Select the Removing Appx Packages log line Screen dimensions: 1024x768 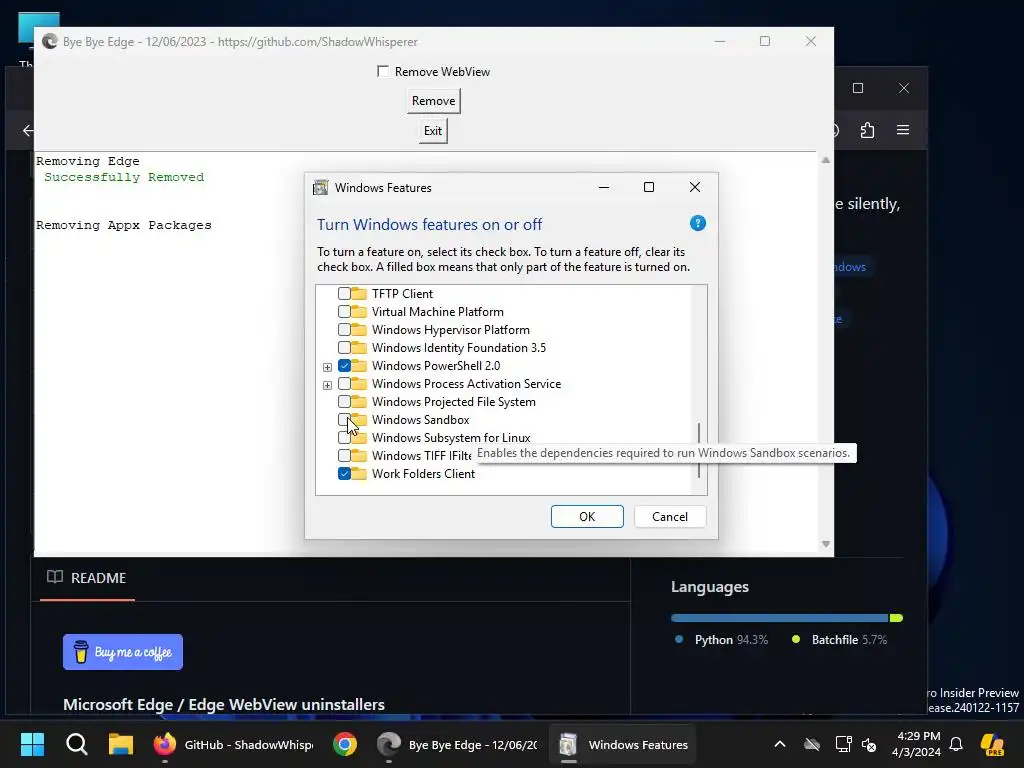[x=123, y=225]
